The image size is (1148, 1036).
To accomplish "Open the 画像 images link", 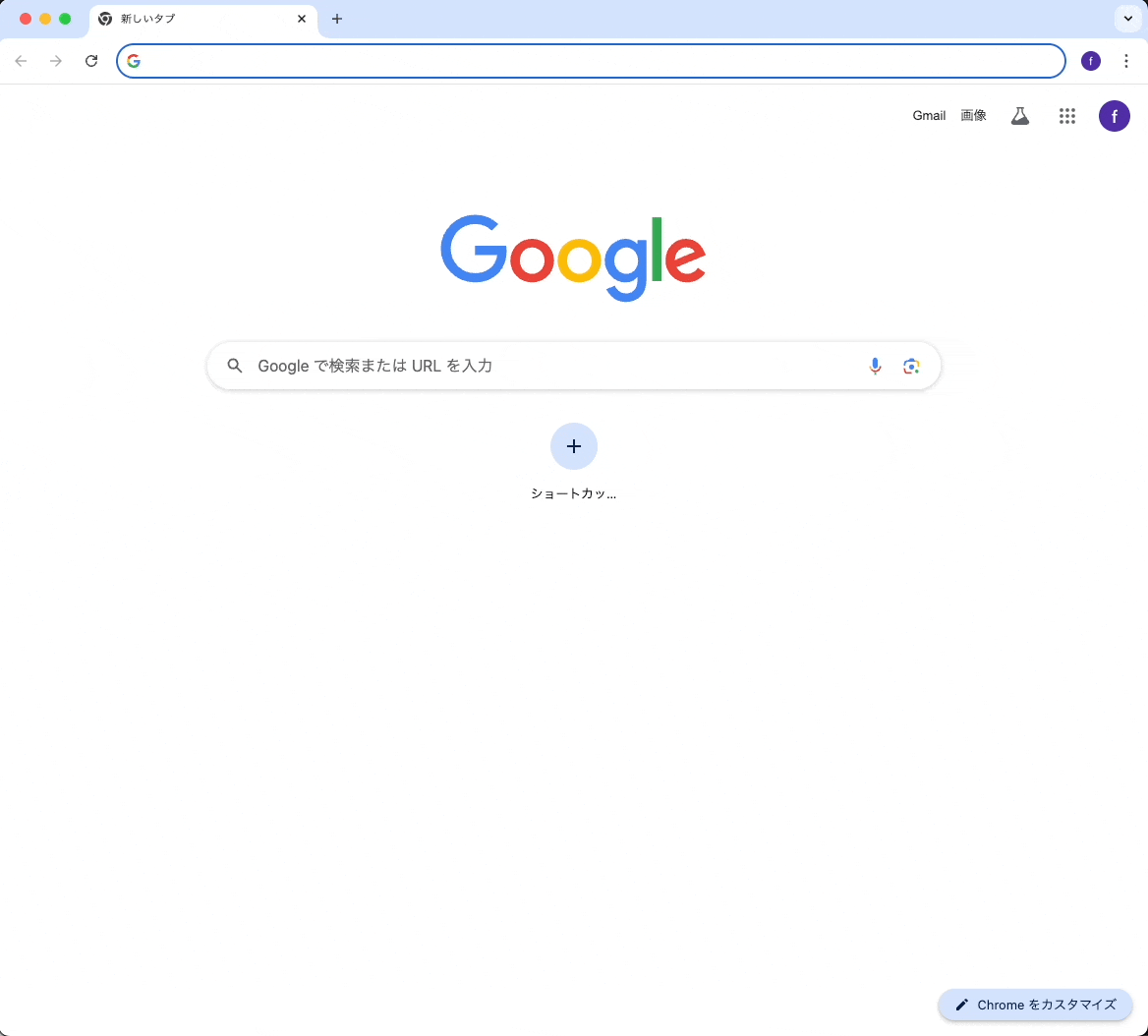I will tap(973, 116).
